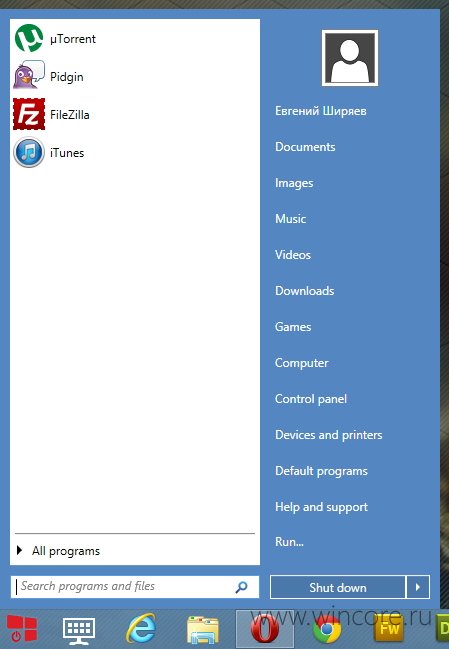The image size is (449, 649).
Task: Open File Explorer folder icon on taskbar
Action: (203, 630)
